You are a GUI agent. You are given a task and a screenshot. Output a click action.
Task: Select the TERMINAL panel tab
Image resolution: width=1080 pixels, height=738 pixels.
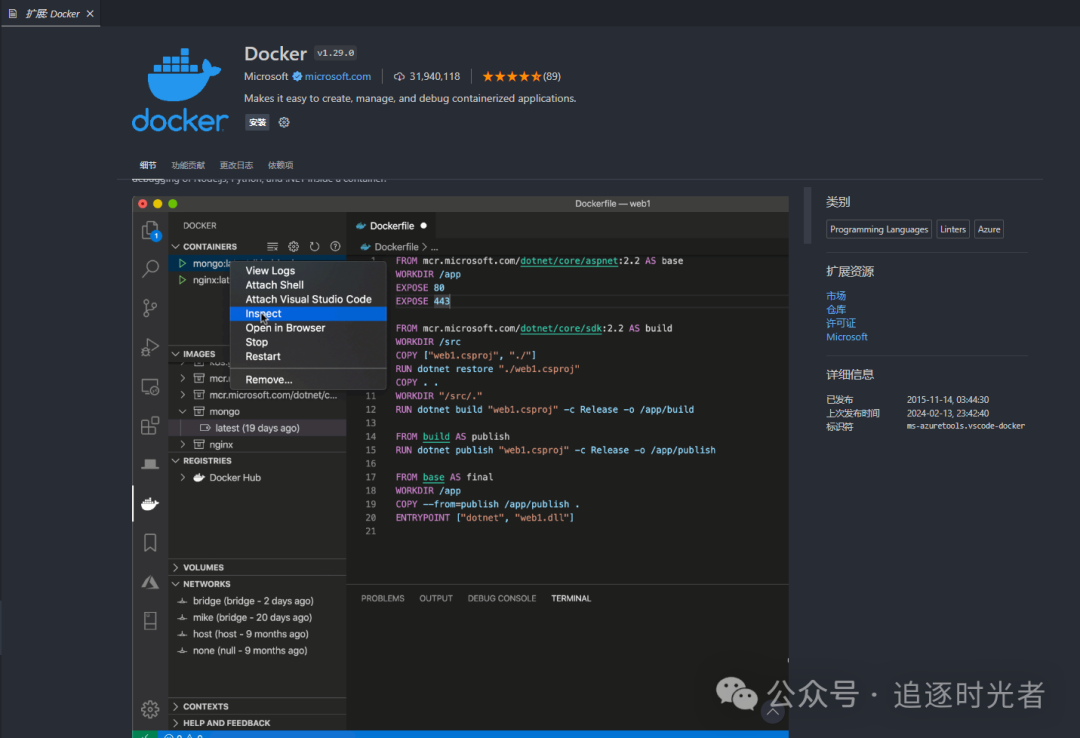[x=571, y=598]
